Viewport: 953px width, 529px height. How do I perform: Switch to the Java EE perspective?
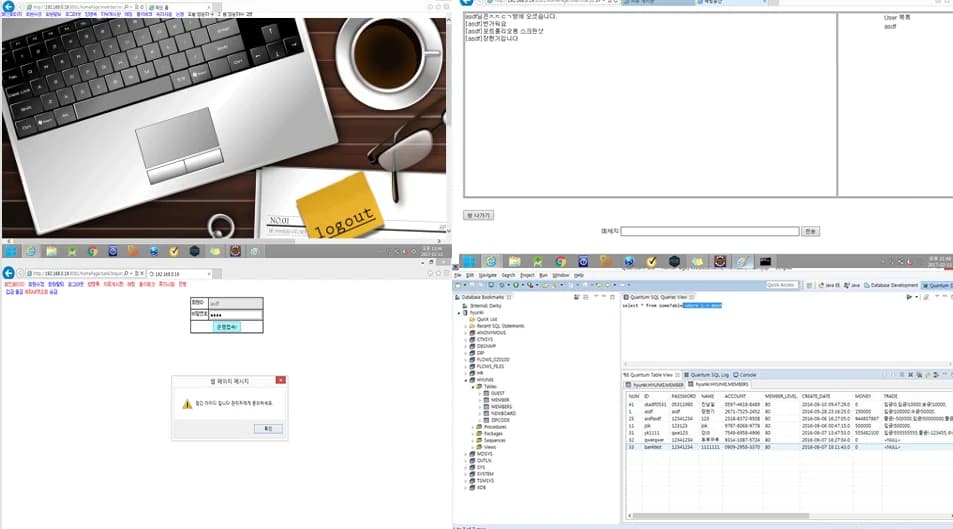[x=829, y=285]
